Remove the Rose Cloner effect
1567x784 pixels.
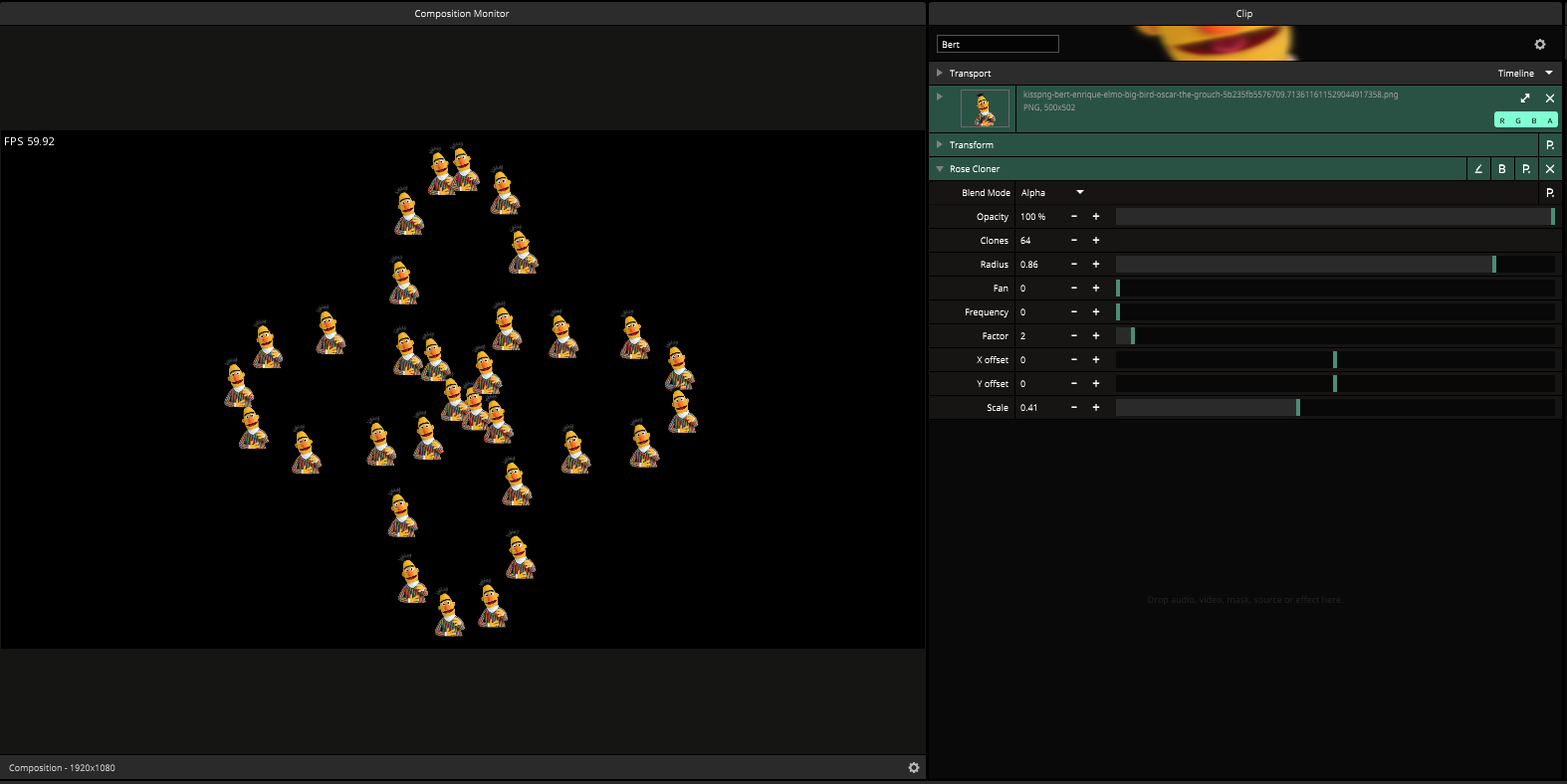point(1549,169)
